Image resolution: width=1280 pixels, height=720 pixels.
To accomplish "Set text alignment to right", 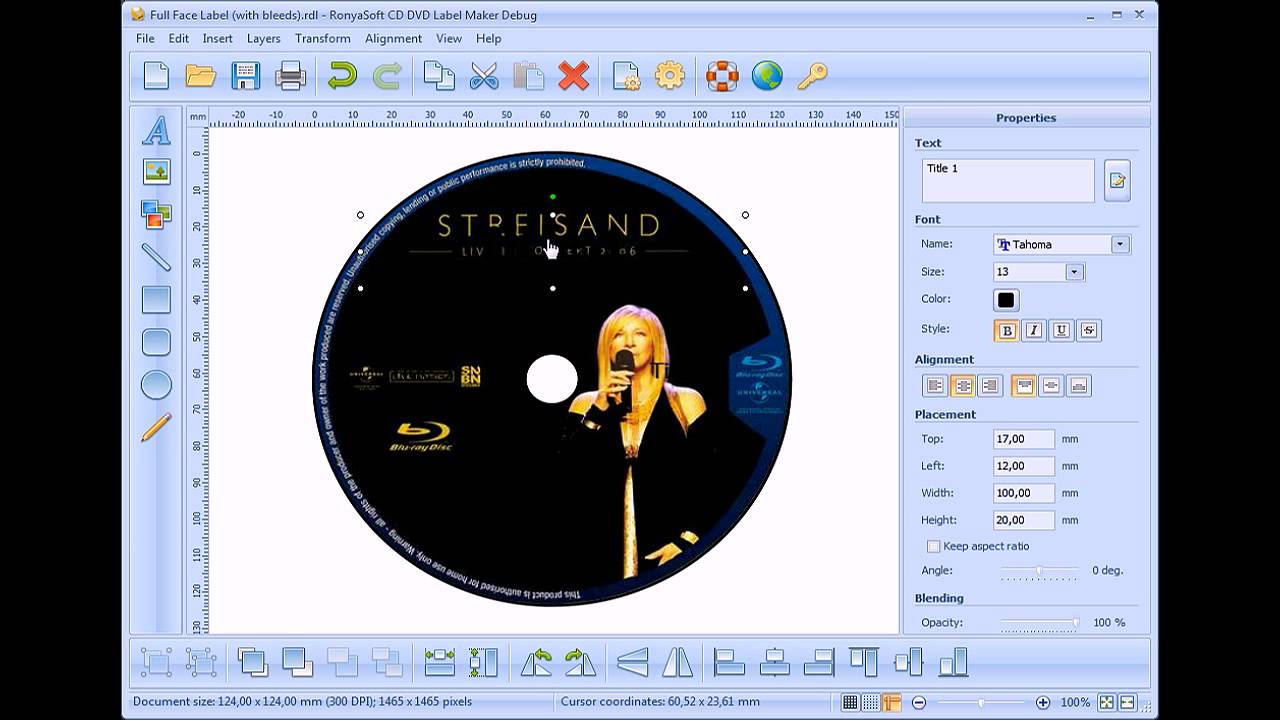I will [990, 386].
